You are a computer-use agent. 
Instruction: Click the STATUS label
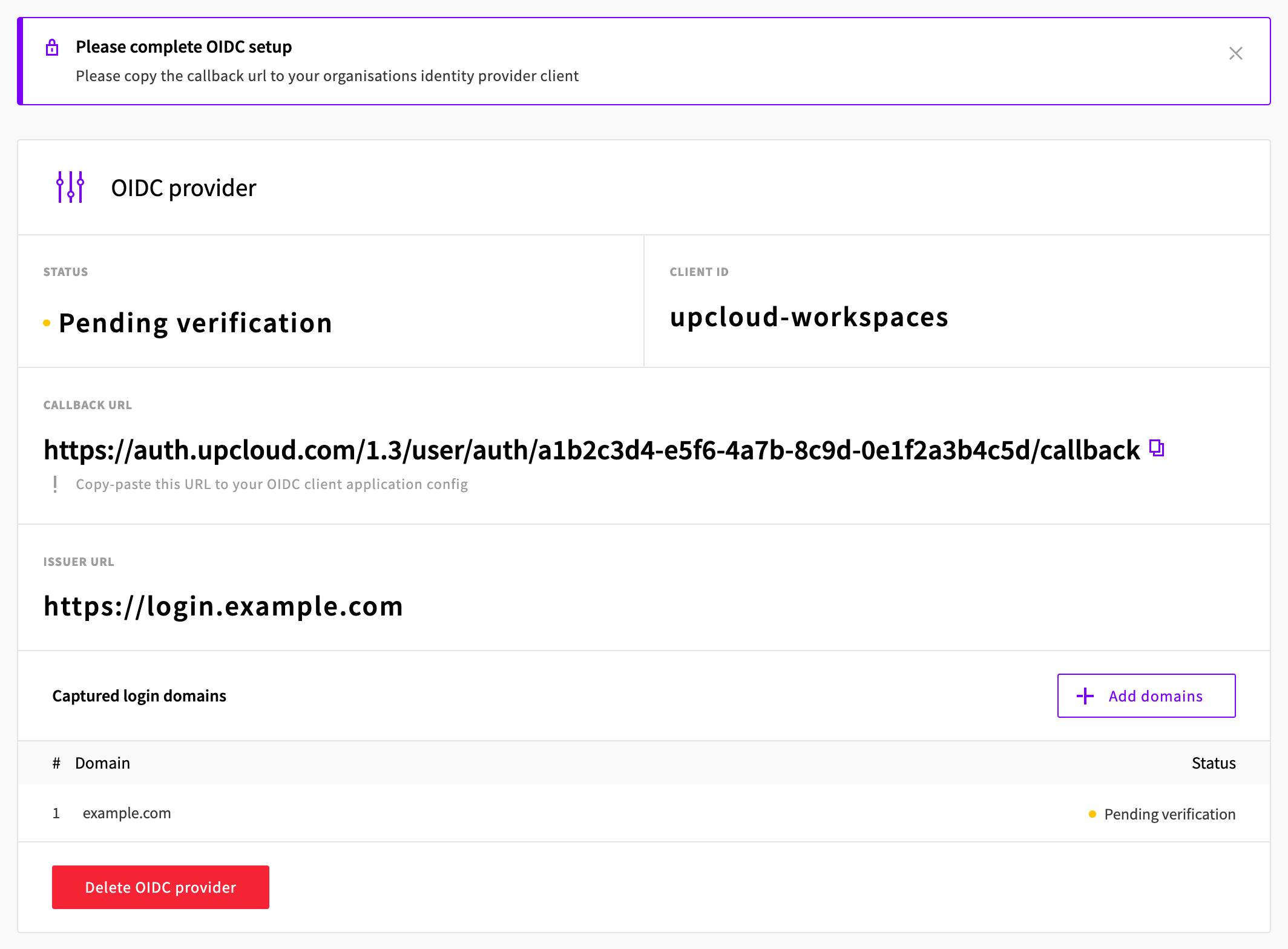65,272
